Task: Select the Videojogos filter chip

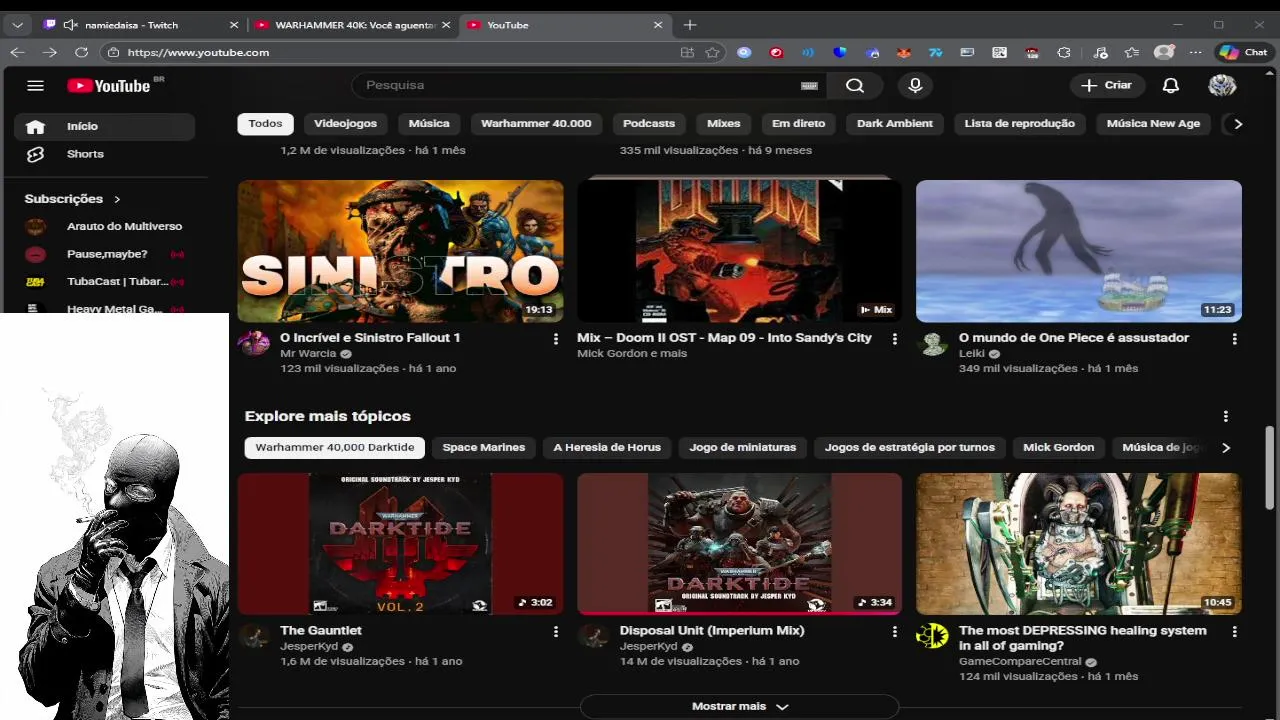Action: [x=345, y=123]
